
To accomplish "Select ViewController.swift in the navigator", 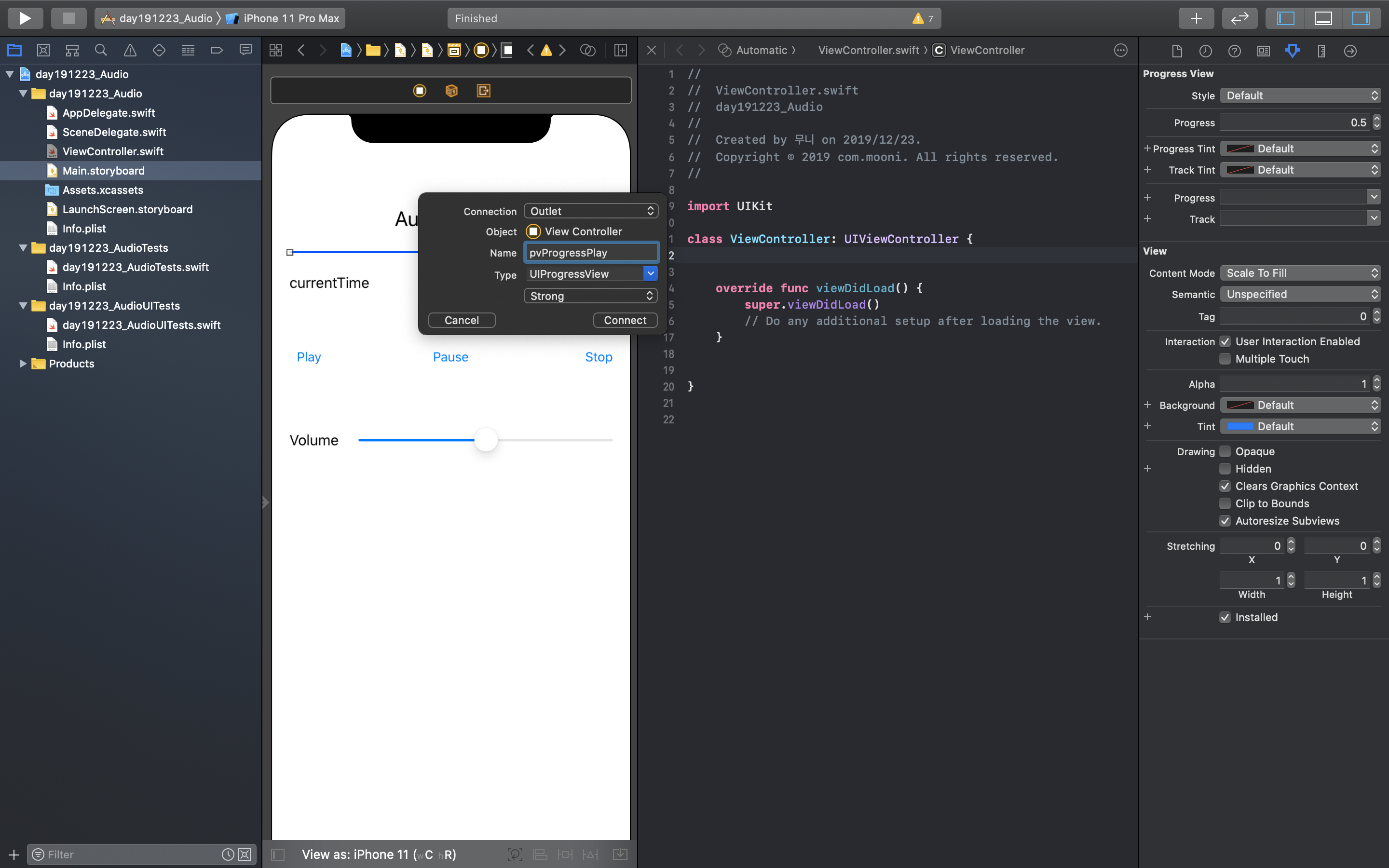I will [x=112, y=151].
